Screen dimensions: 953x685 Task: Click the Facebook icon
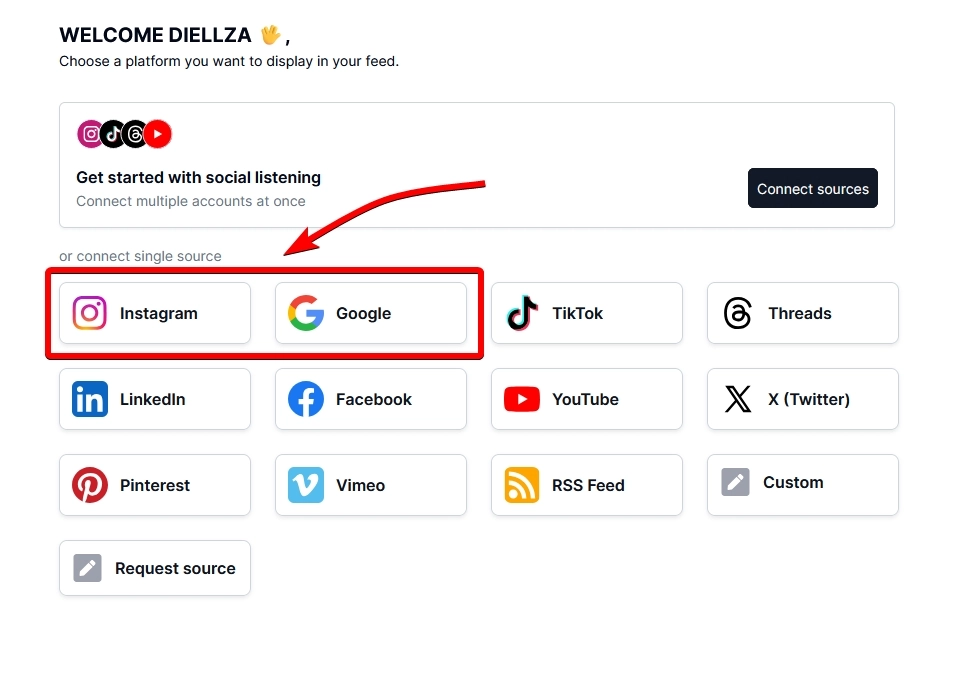pos(305,399)
